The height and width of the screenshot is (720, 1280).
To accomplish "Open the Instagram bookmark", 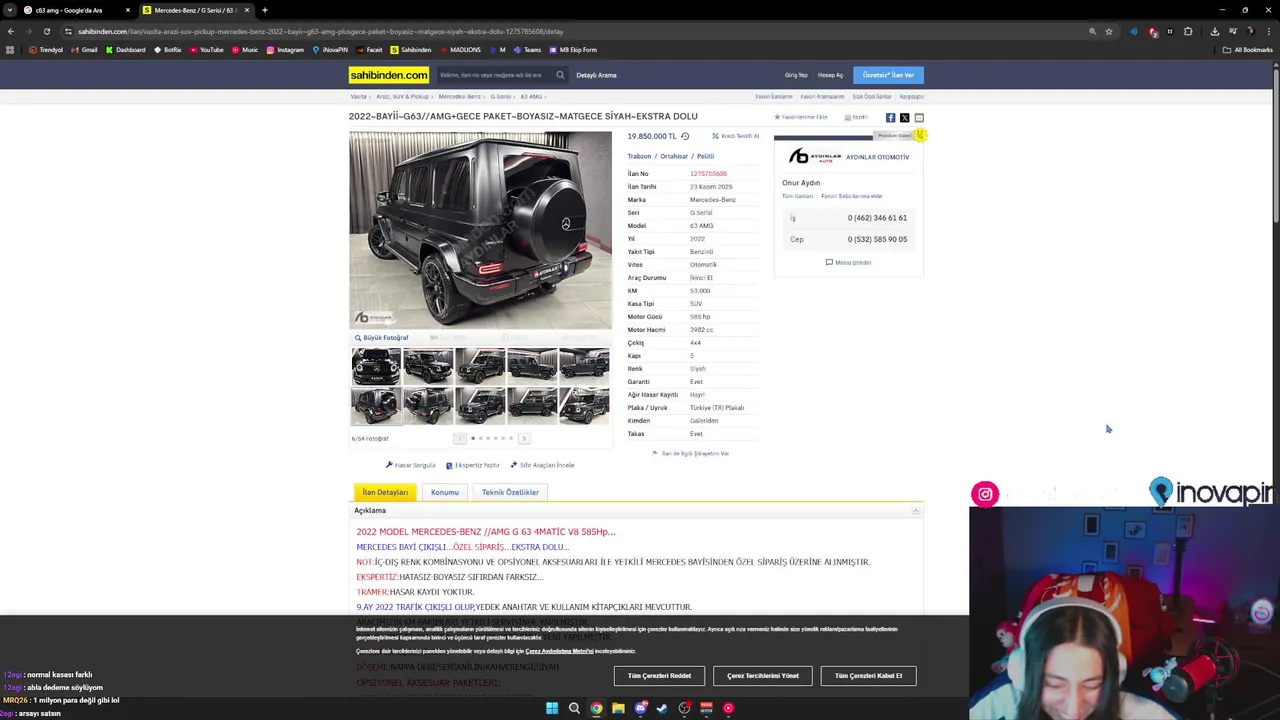I will tap(285, 50).
